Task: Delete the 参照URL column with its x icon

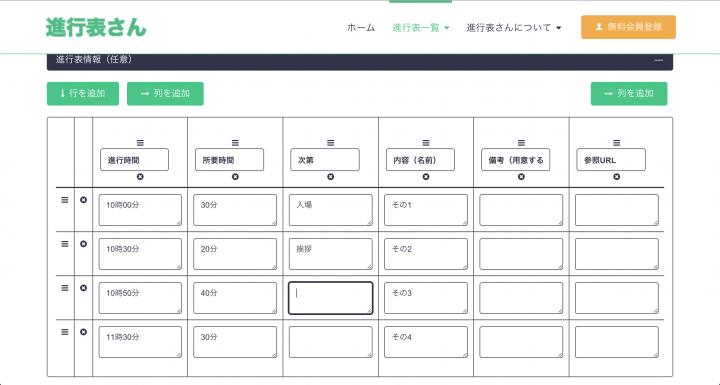Action: (617, 177)
